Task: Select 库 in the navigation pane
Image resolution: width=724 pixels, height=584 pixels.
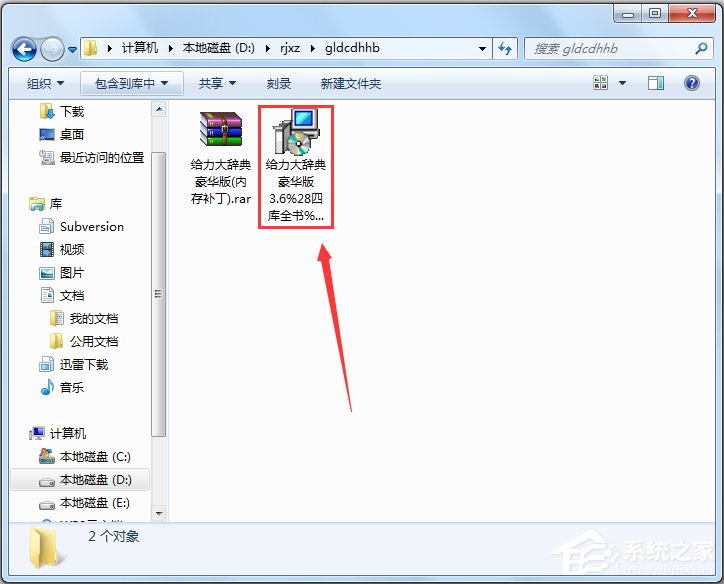Action: [56, 204]
